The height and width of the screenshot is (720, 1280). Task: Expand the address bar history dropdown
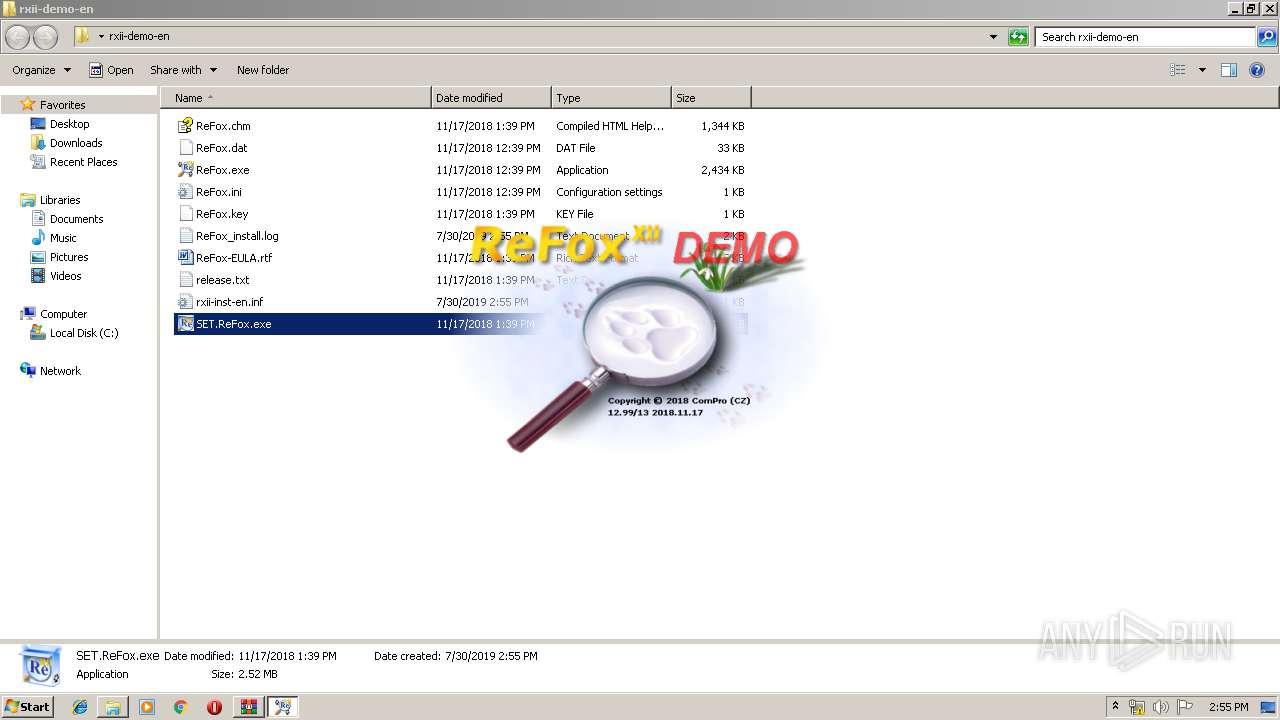[993, 37]
